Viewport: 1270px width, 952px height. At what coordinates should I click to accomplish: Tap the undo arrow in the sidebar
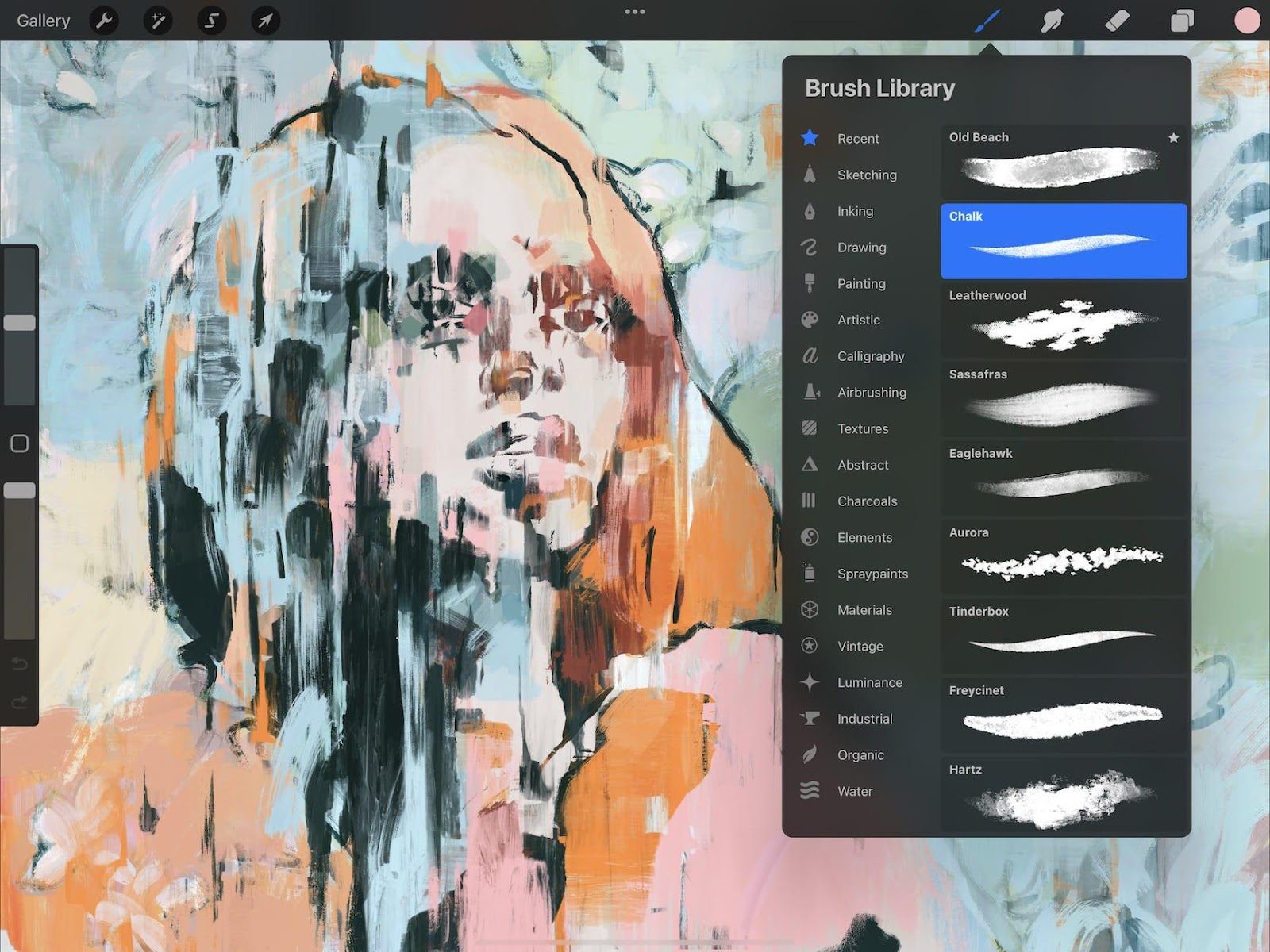[19, 666]
